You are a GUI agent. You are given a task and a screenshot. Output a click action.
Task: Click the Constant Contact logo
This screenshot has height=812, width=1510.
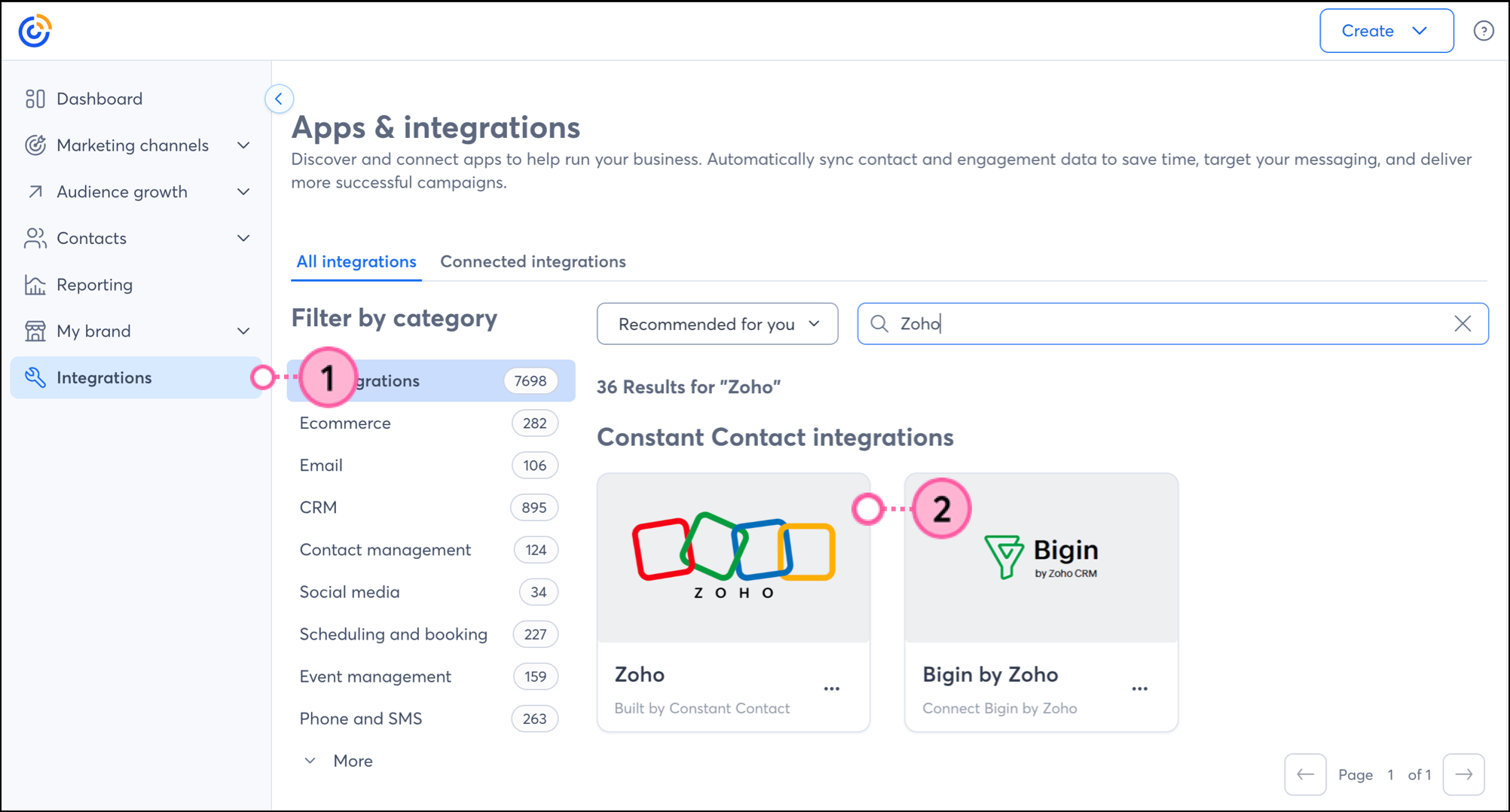[x=35, y=31]
